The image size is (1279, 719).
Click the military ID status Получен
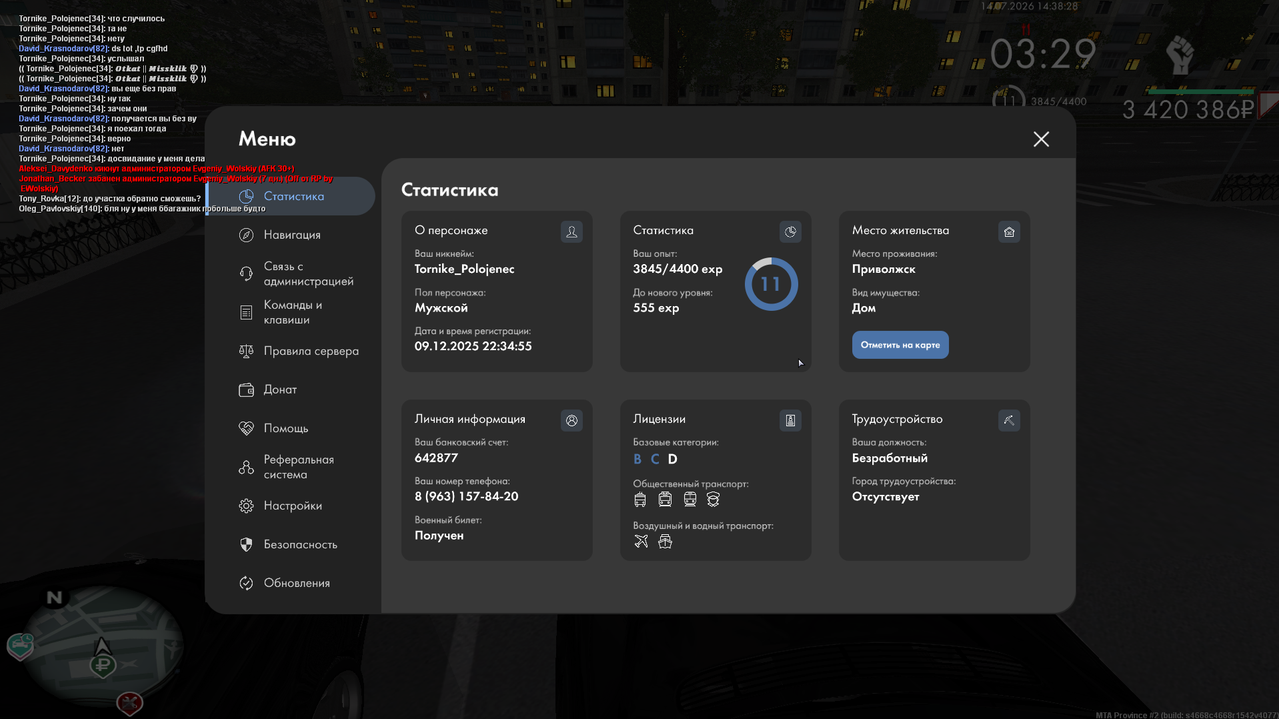[x=439, y=535]
